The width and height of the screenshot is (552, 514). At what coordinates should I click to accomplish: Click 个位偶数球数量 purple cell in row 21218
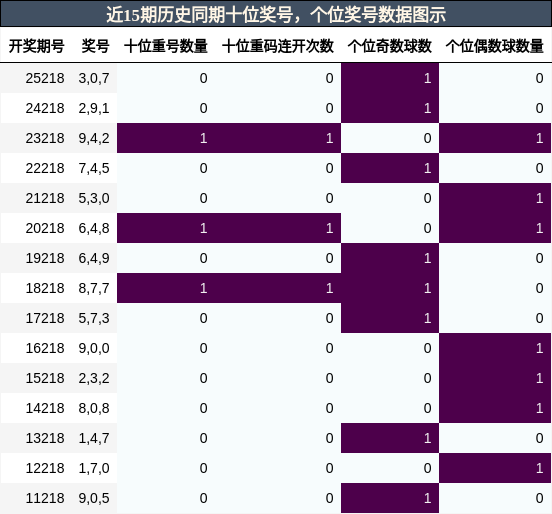click(x=495, y=198)
